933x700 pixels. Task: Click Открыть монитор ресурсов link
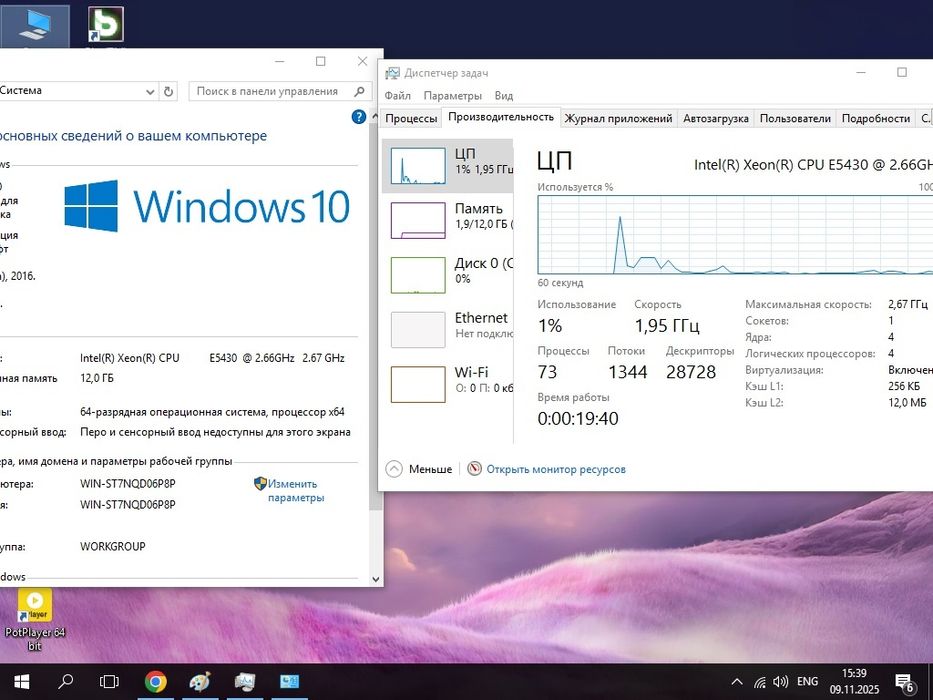[x=556, y=469]
